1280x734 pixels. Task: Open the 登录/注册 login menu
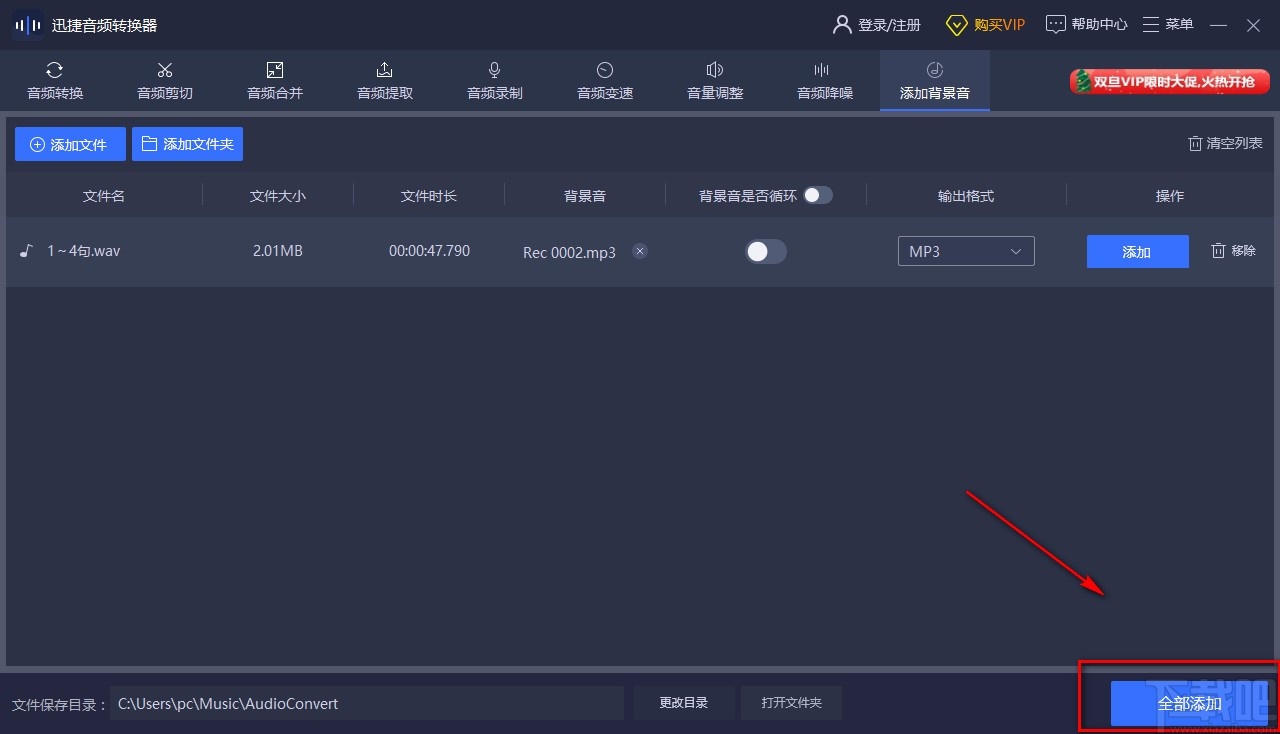(x=878, y=23)
